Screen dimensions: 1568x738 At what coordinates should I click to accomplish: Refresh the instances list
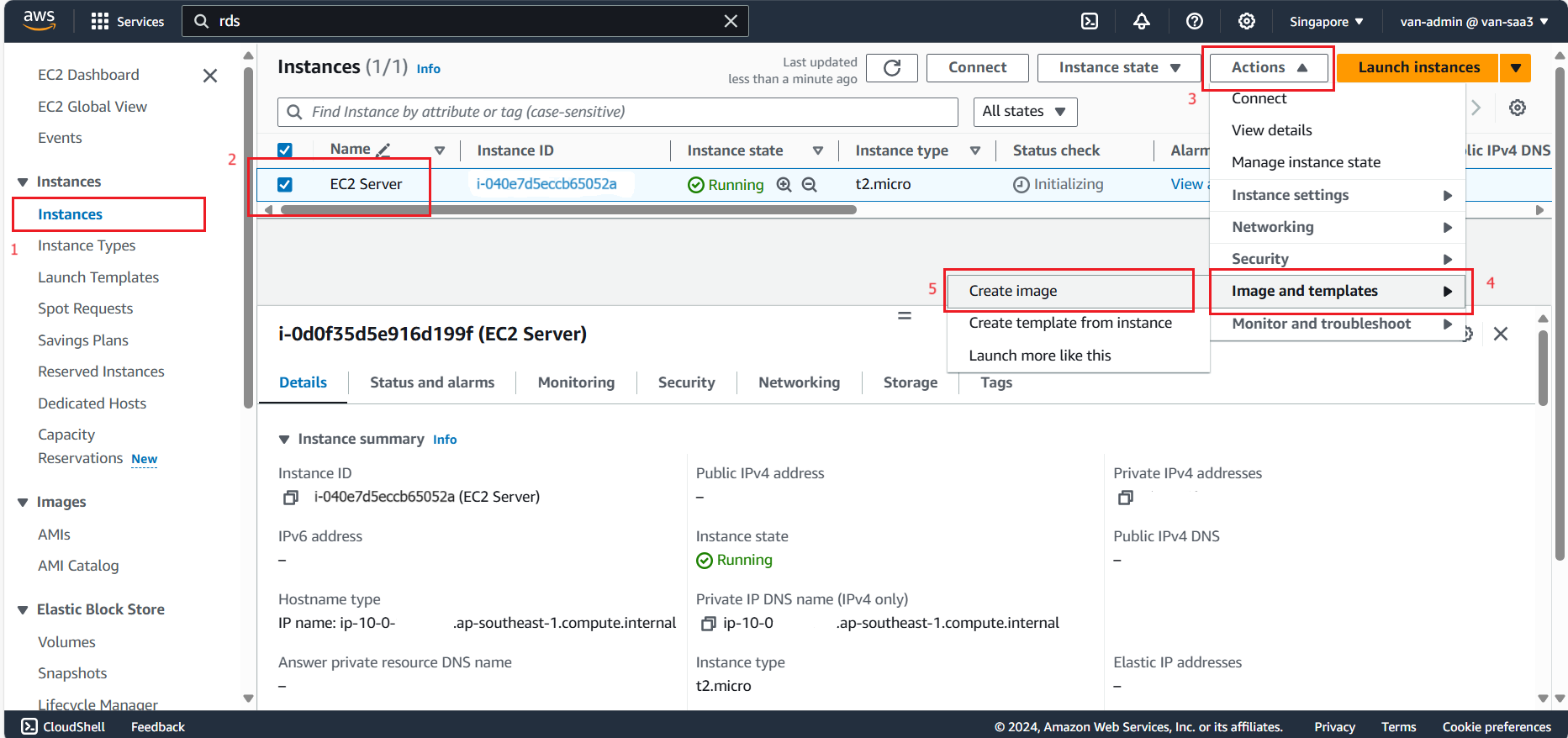click(x=892, y=68)
